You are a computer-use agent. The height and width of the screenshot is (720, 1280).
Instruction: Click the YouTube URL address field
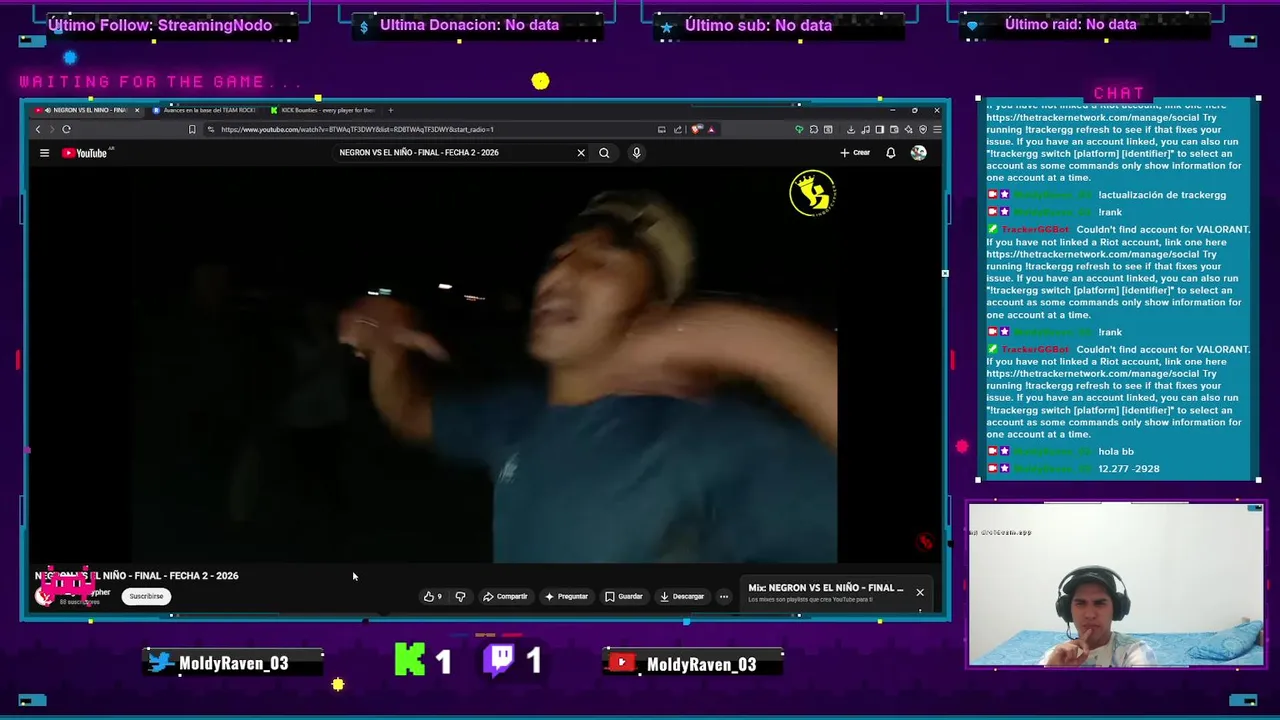pos(430,129)
